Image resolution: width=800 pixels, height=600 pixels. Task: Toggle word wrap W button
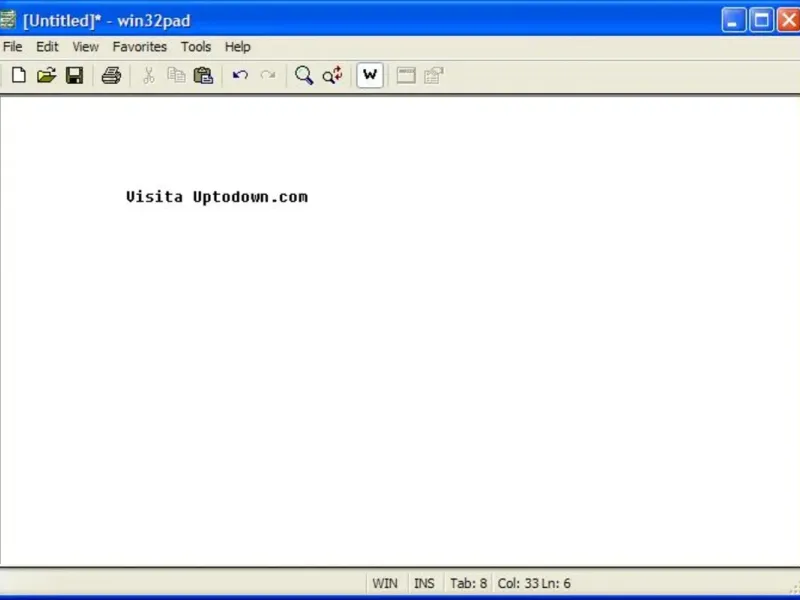coord(370,76)
